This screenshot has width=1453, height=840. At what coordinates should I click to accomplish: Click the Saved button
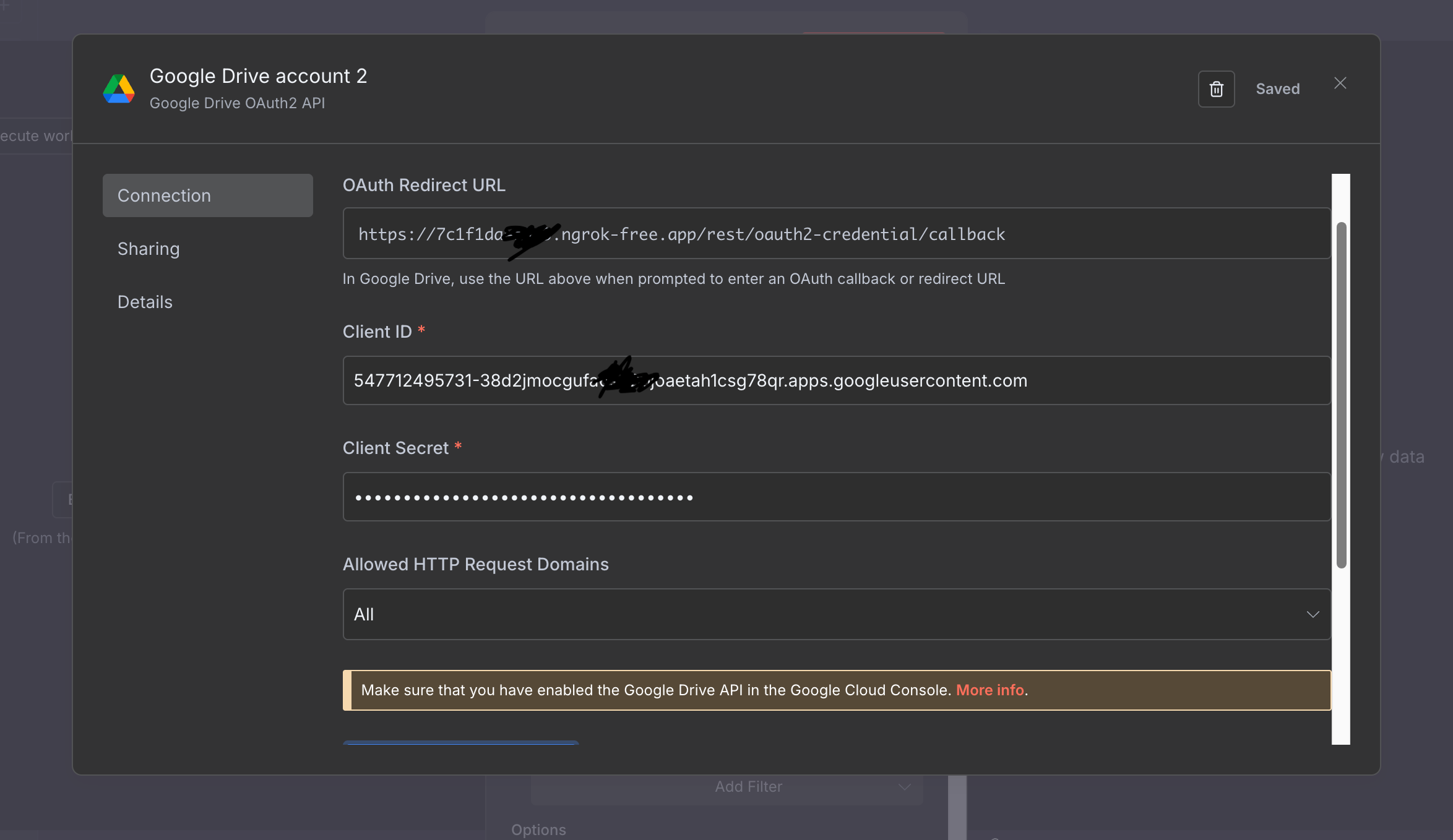pyautogui.click(x=1277, y=89)
